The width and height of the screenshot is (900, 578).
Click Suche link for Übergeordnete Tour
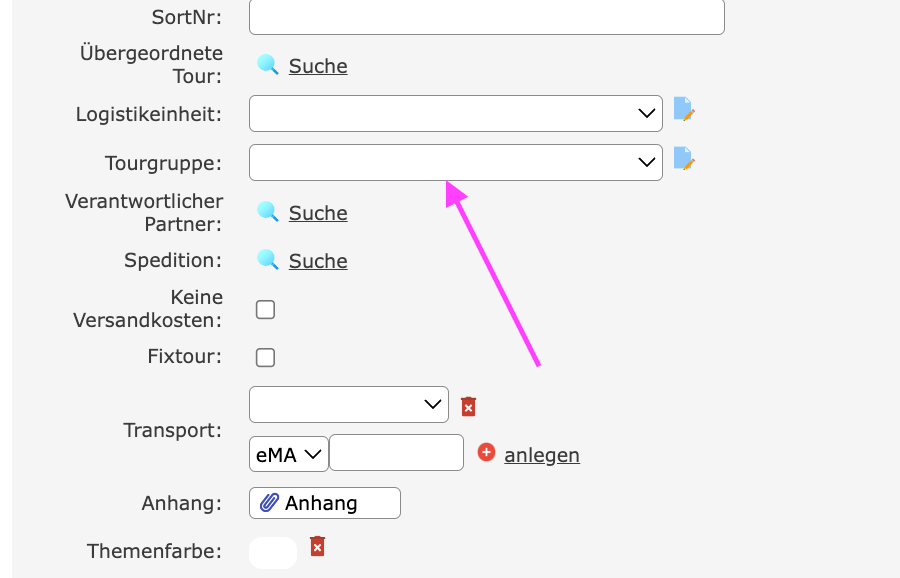point(318,66)
